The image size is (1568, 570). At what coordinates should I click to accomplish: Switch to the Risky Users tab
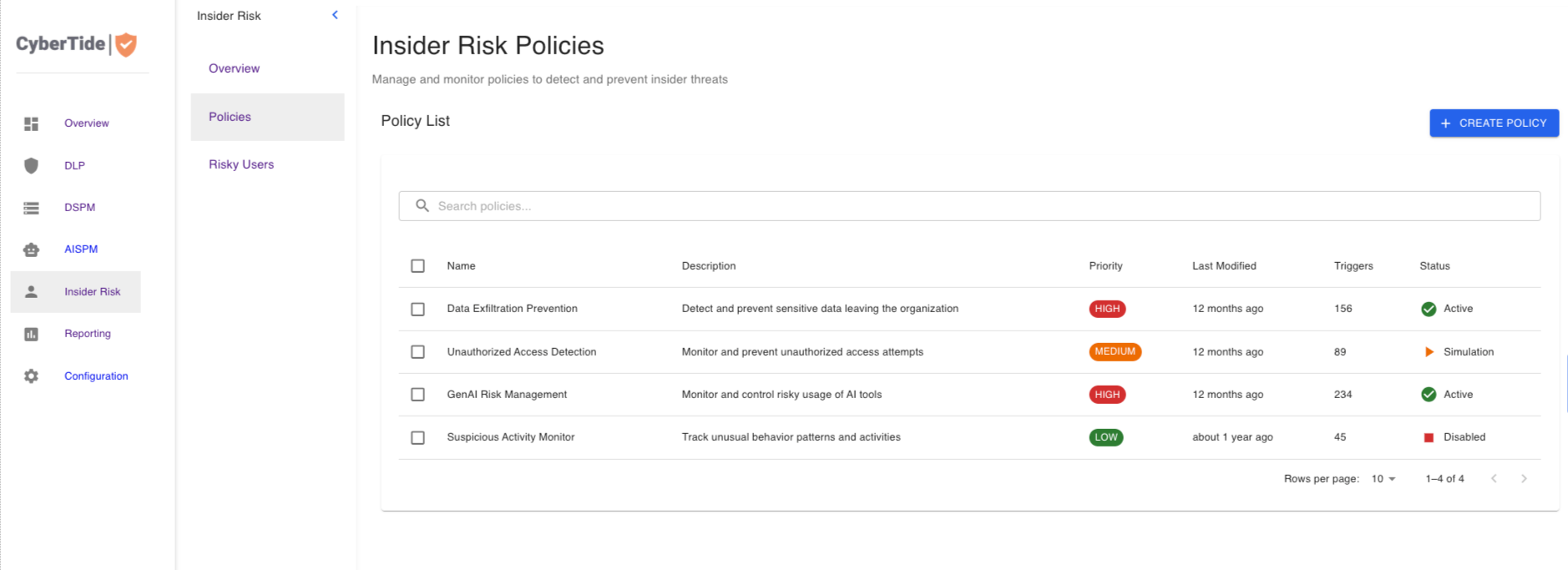tap(241, 164)
